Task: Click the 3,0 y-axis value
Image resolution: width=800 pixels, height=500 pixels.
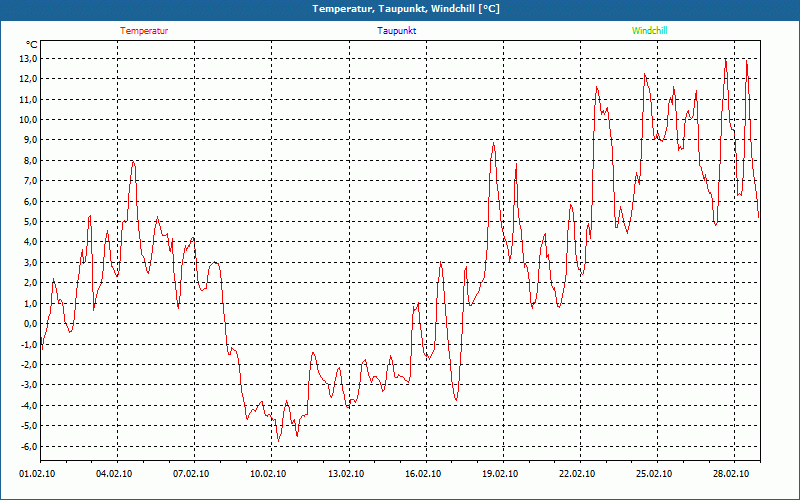Action: (x=30, y=263)
